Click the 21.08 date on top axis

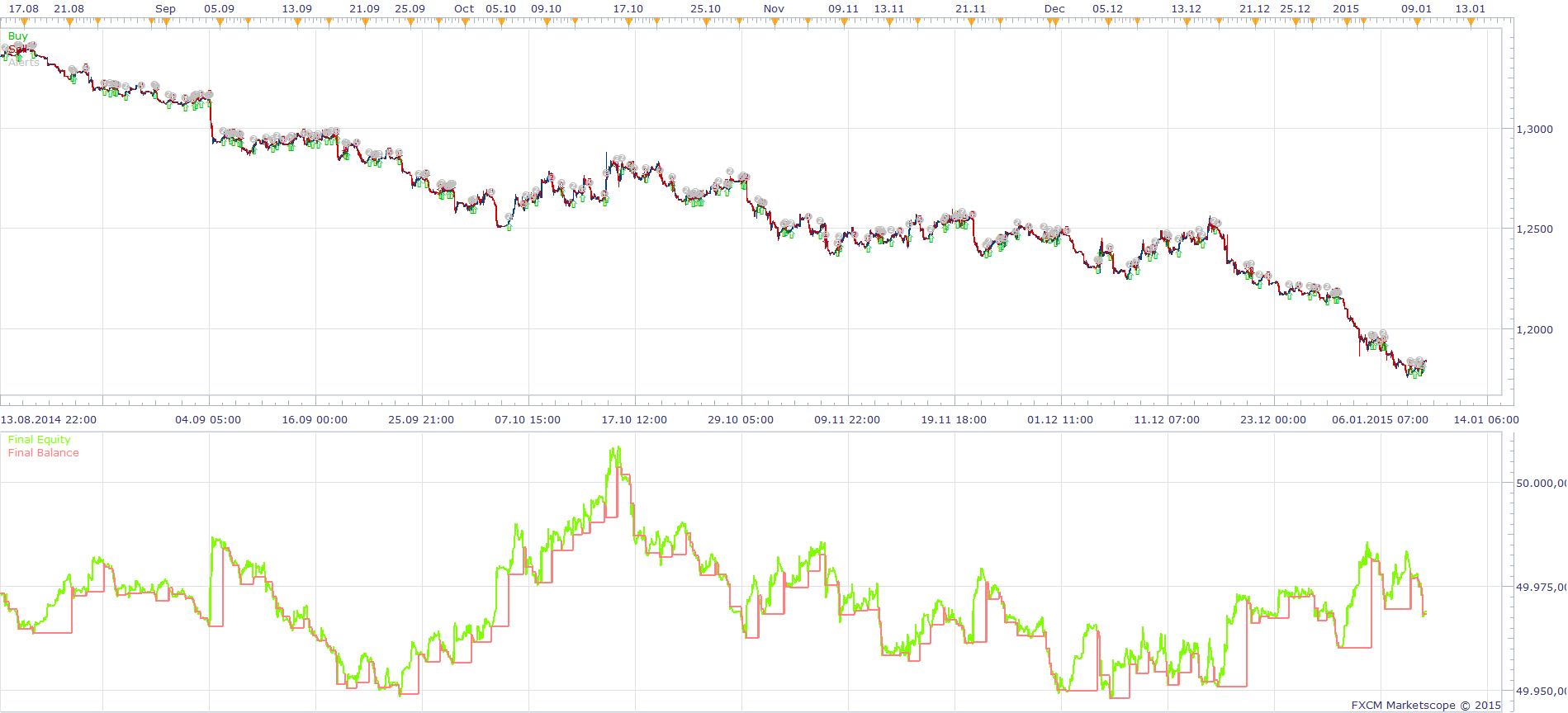[69, 9]
